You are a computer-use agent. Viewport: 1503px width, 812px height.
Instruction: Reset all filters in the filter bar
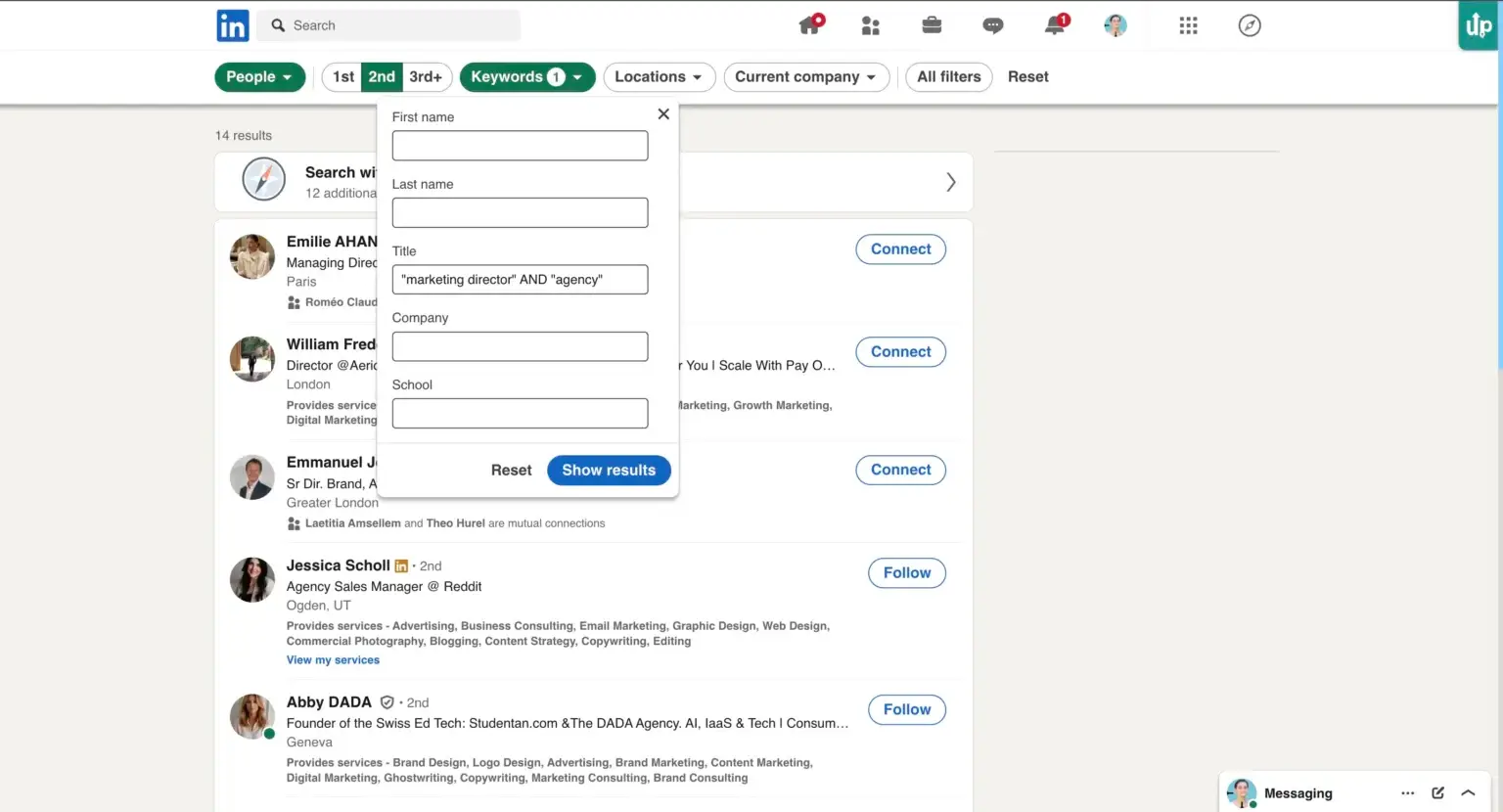[1027, 77]
